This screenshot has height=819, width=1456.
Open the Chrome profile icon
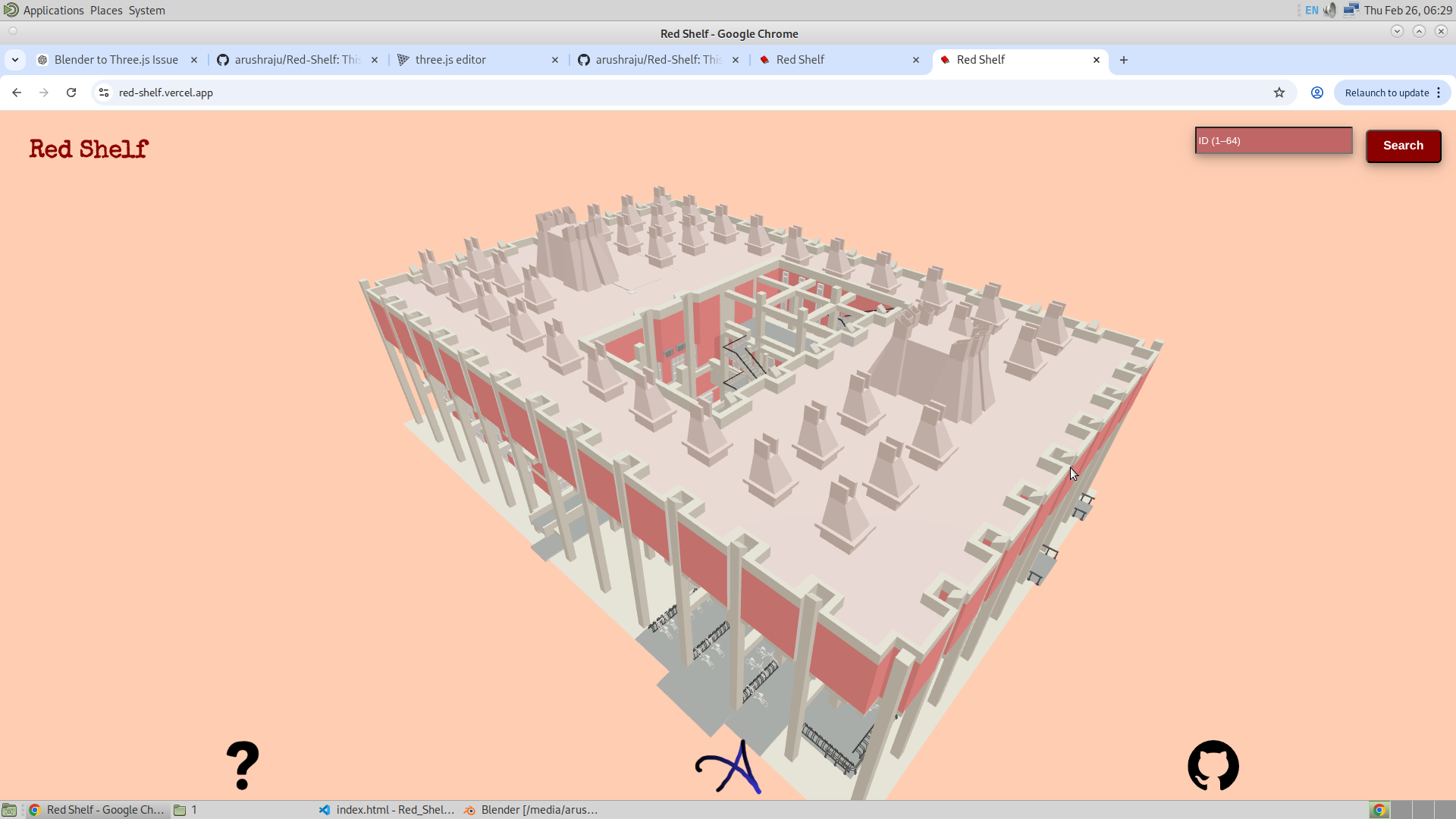(1316, 93)
